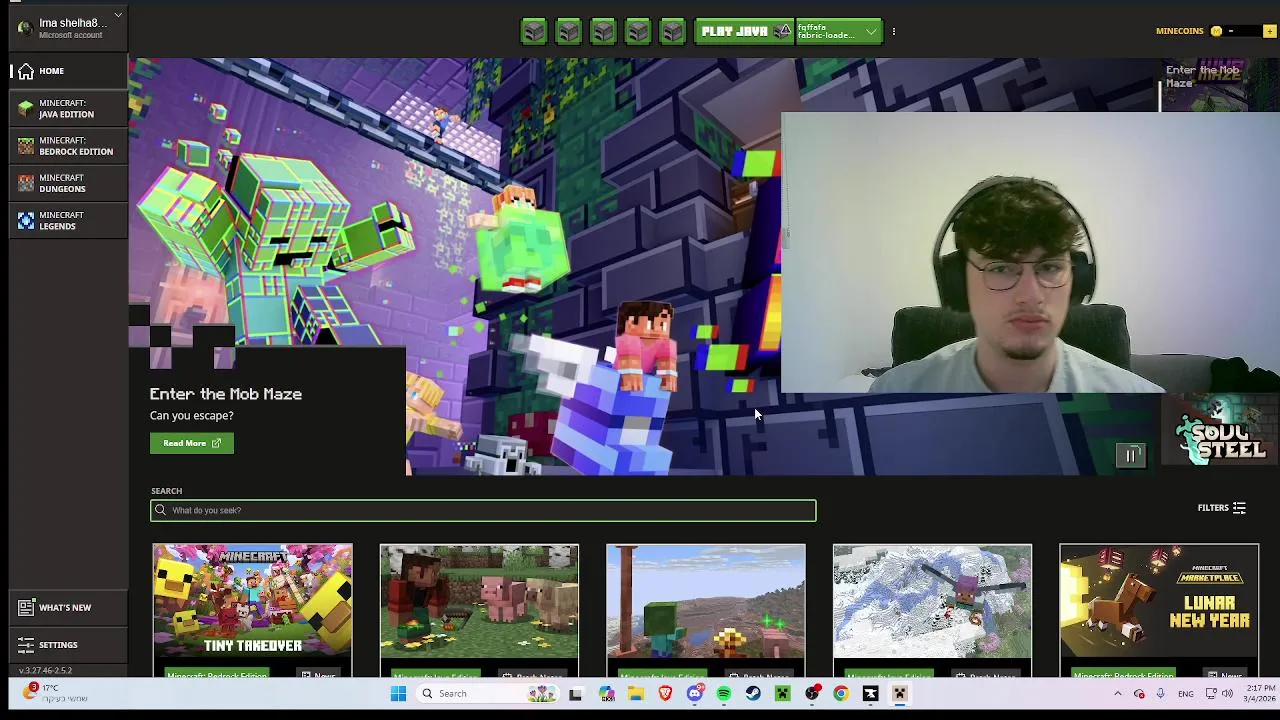Click the Bedrock Edition sidebar icon
Image resolution: width=1280 pixels, height=720 pixels.
click(x=26, y=146)
